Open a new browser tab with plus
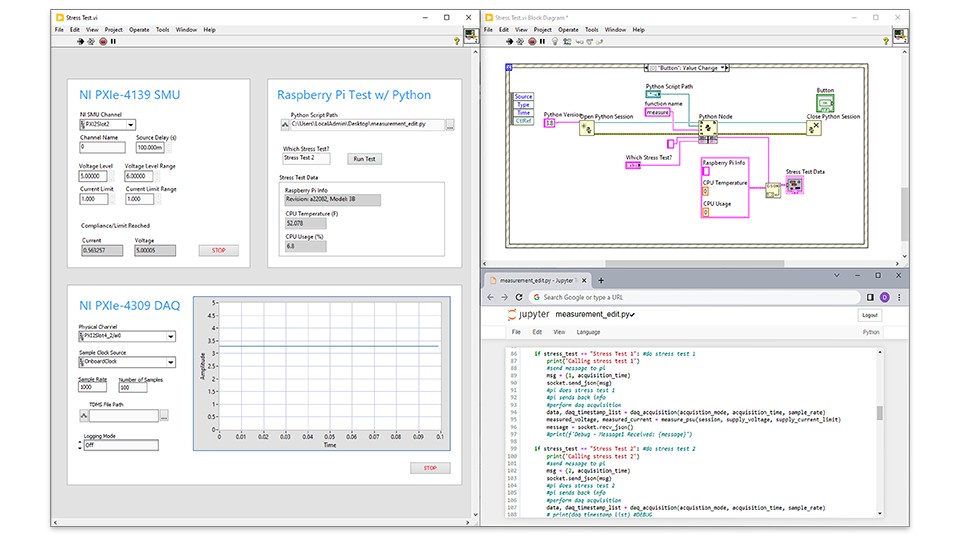This screenshot has width=960, height=540. click(x=601, y=280)
